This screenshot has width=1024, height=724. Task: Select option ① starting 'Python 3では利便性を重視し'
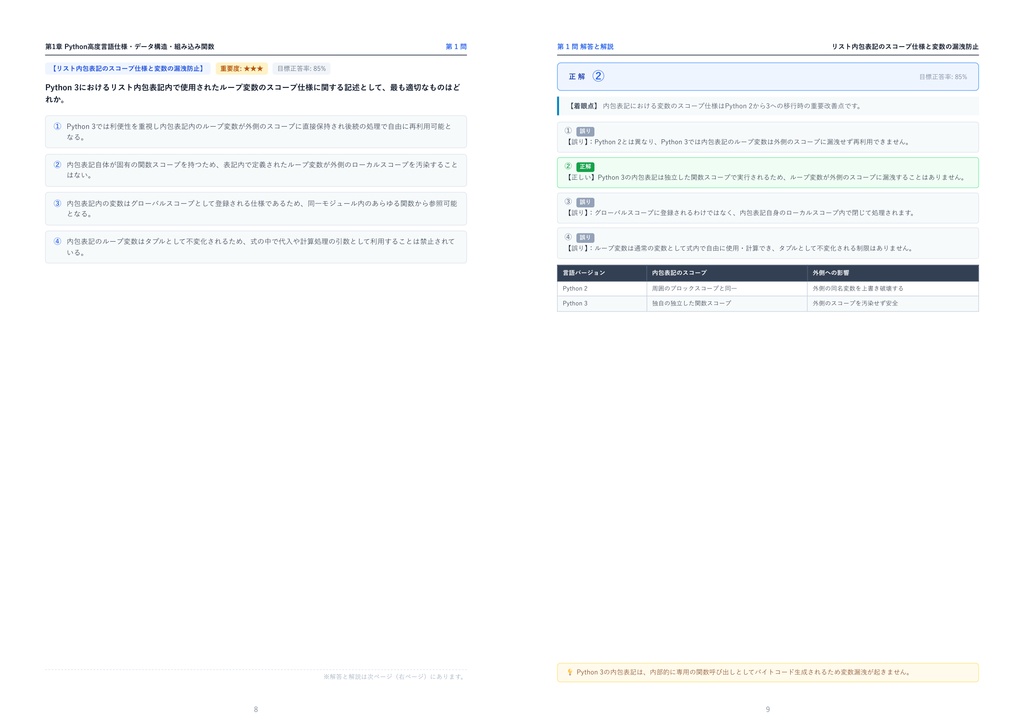click(256, 132)
